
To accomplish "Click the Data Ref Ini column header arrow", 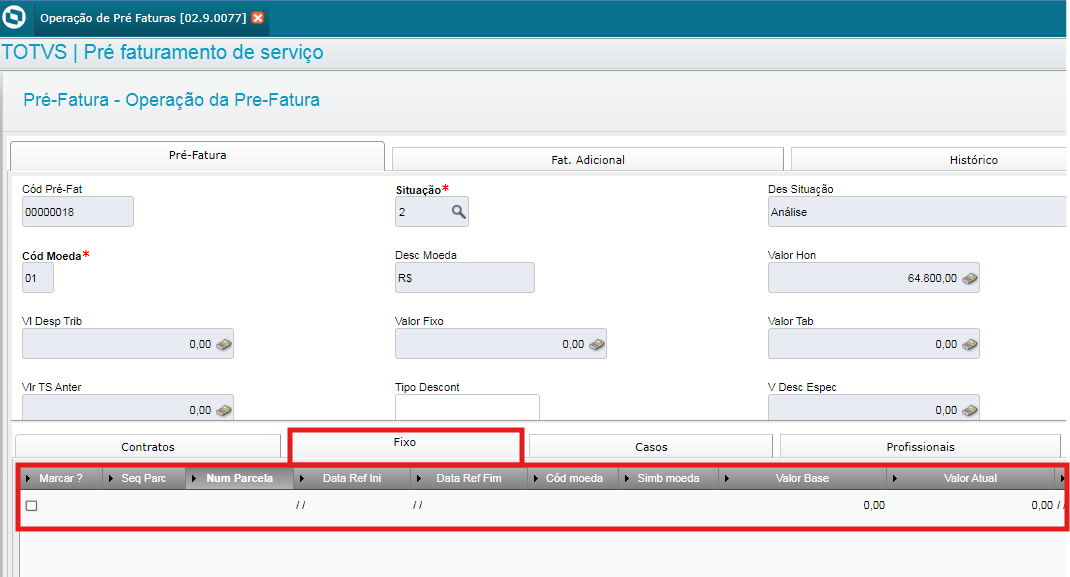I will tap(302, 479).
